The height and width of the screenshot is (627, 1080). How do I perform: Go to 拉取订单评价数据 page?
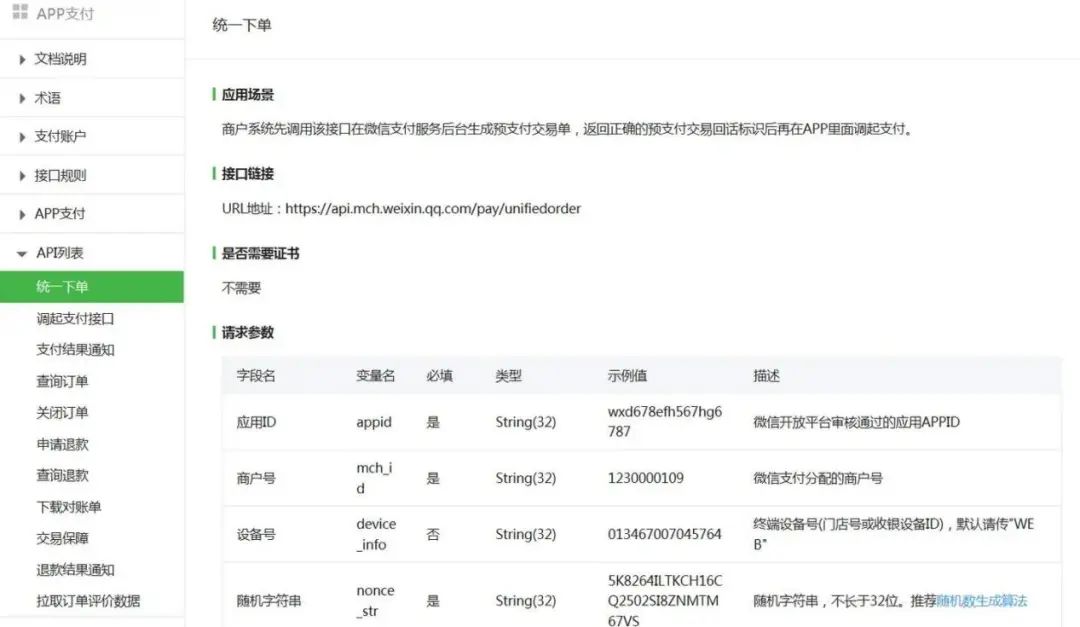88,601
